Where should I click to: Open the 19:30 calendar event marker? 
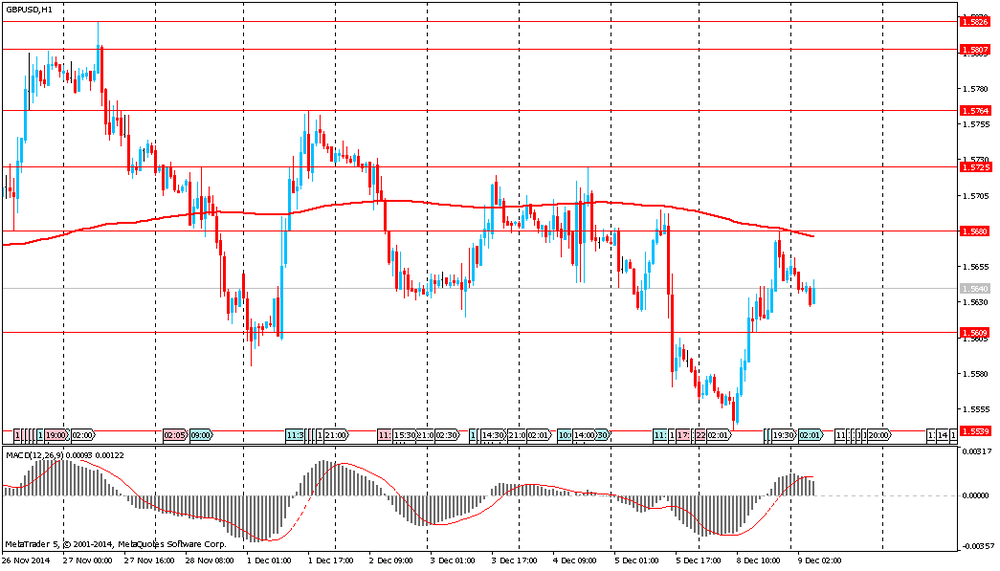783,436
